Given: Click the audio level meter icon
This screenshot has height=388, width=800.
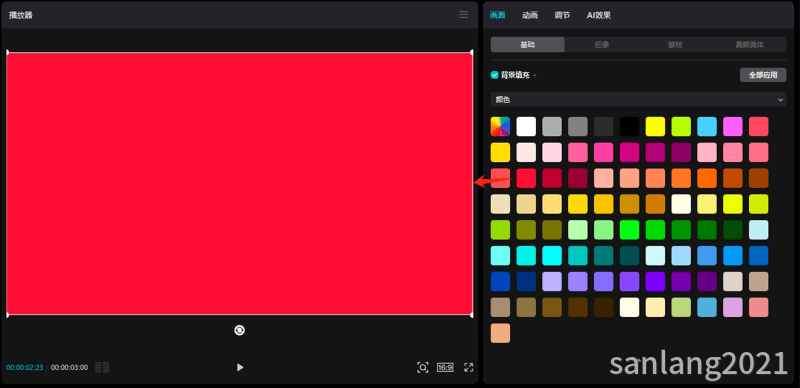Looking at the screenshot, I should click(102, 367).
